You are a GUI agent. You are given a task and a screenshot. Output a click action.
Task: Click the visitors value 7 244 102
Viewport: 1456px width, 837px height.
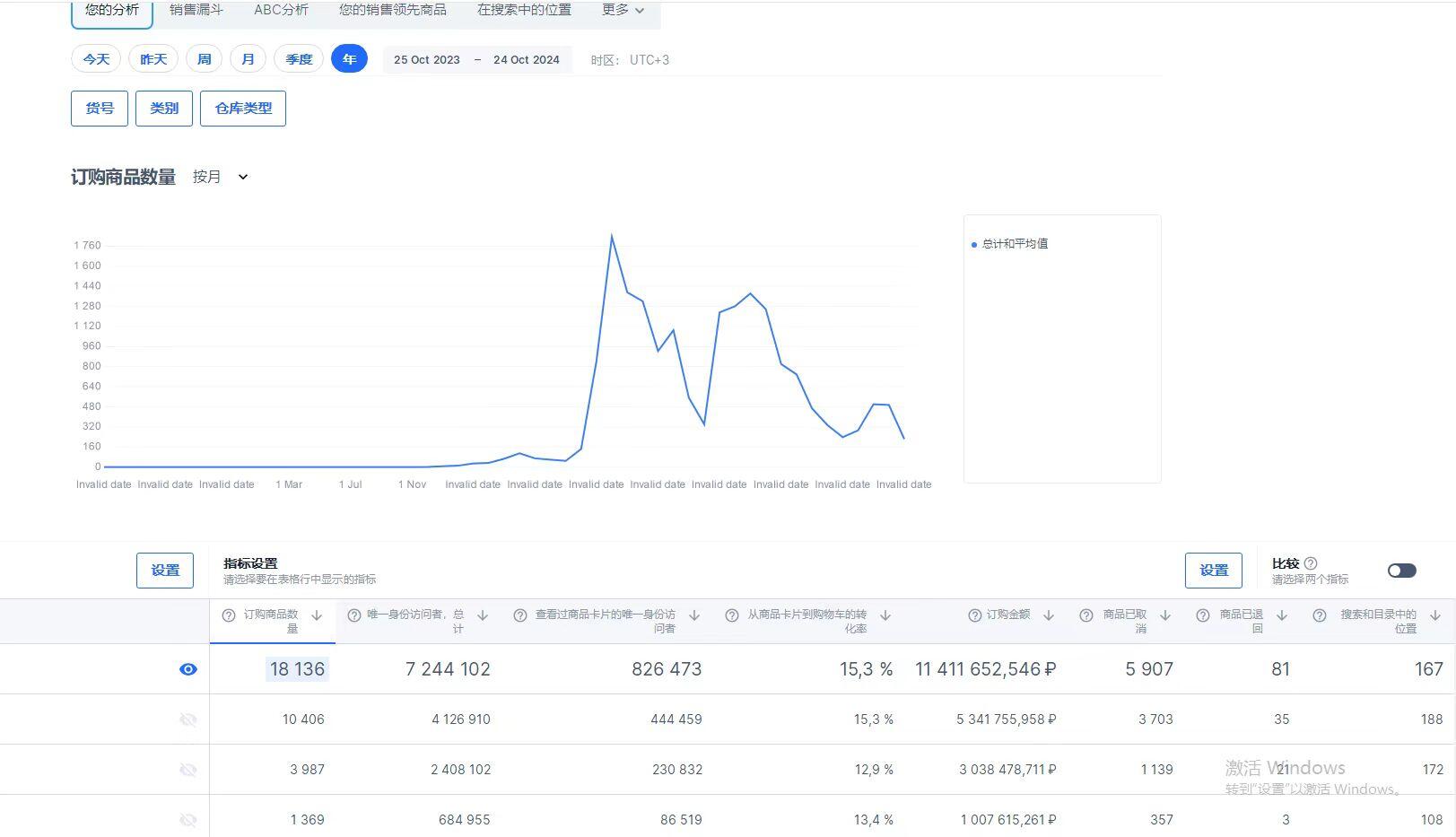coord(448,669)
